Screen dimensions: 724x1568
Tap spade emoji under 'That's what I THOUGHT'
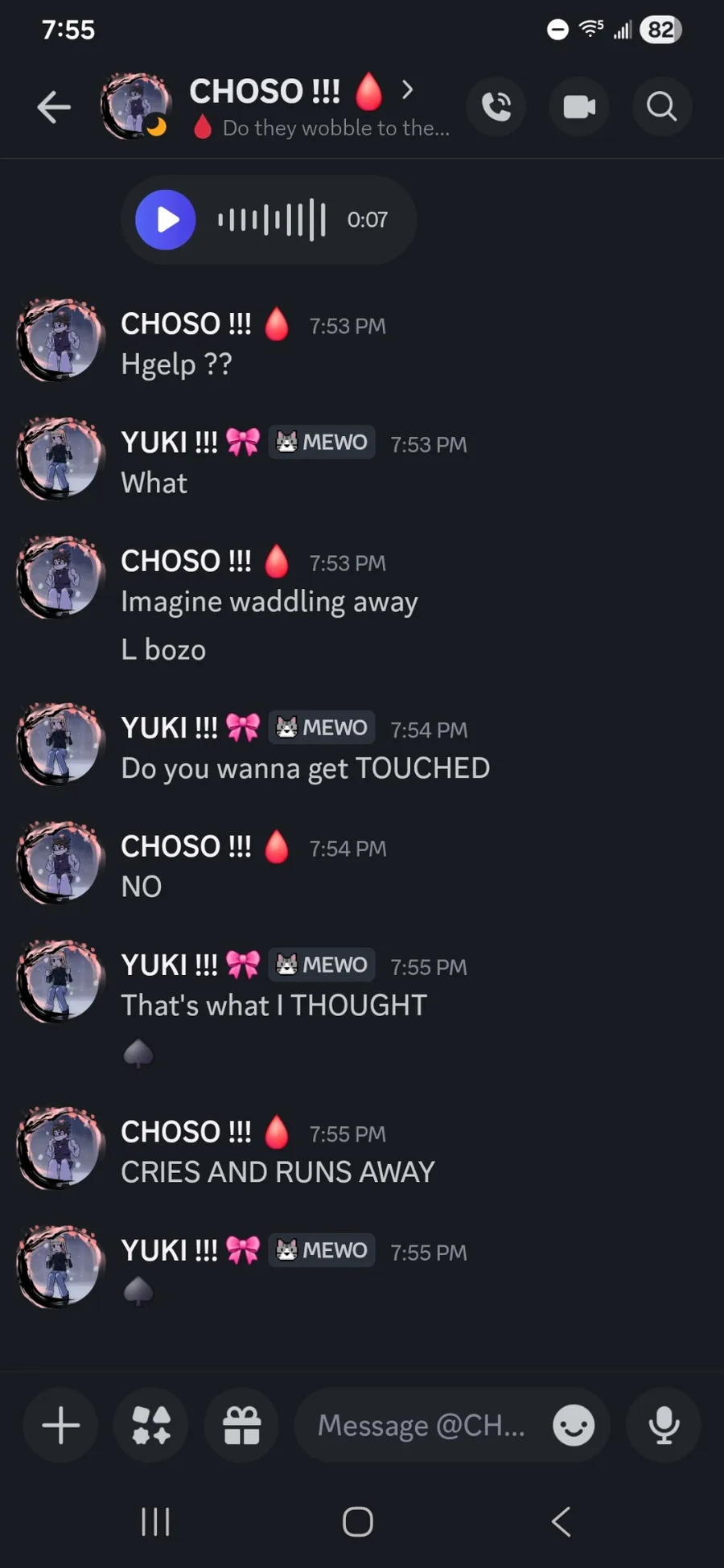138,1052
